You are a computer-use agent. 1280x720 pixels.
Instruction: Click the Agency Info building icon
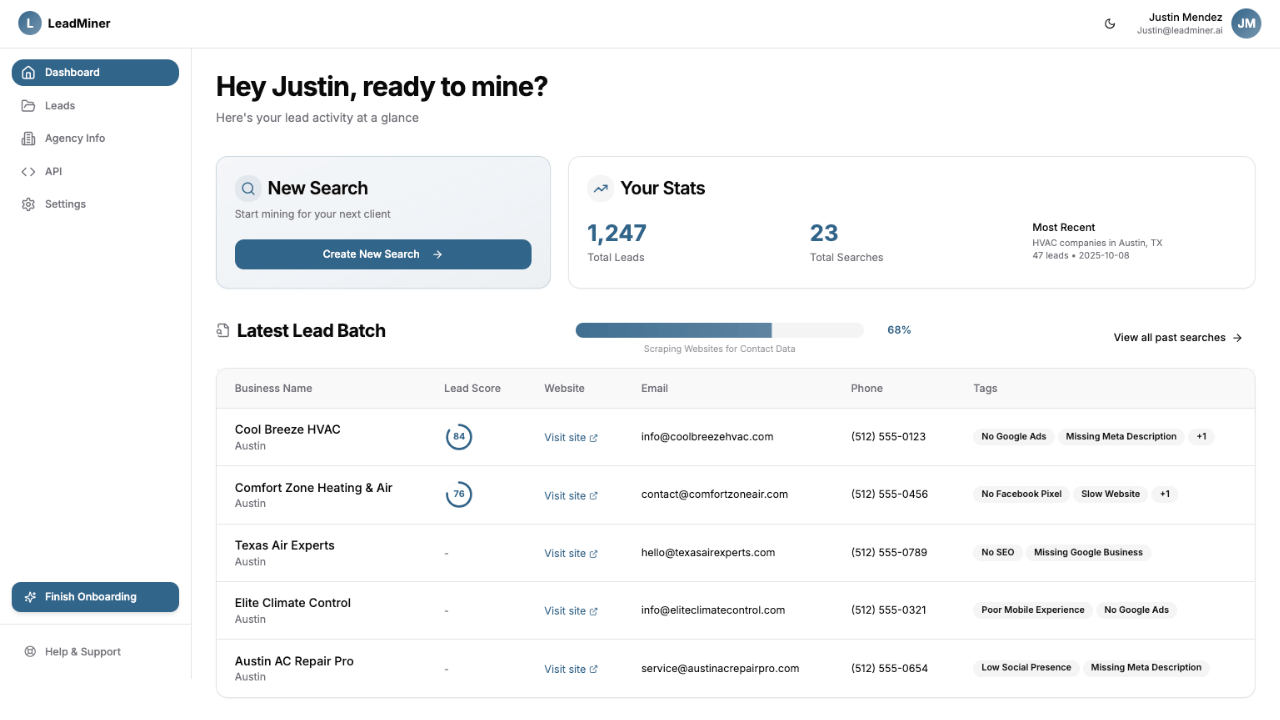tap(29, 138)
